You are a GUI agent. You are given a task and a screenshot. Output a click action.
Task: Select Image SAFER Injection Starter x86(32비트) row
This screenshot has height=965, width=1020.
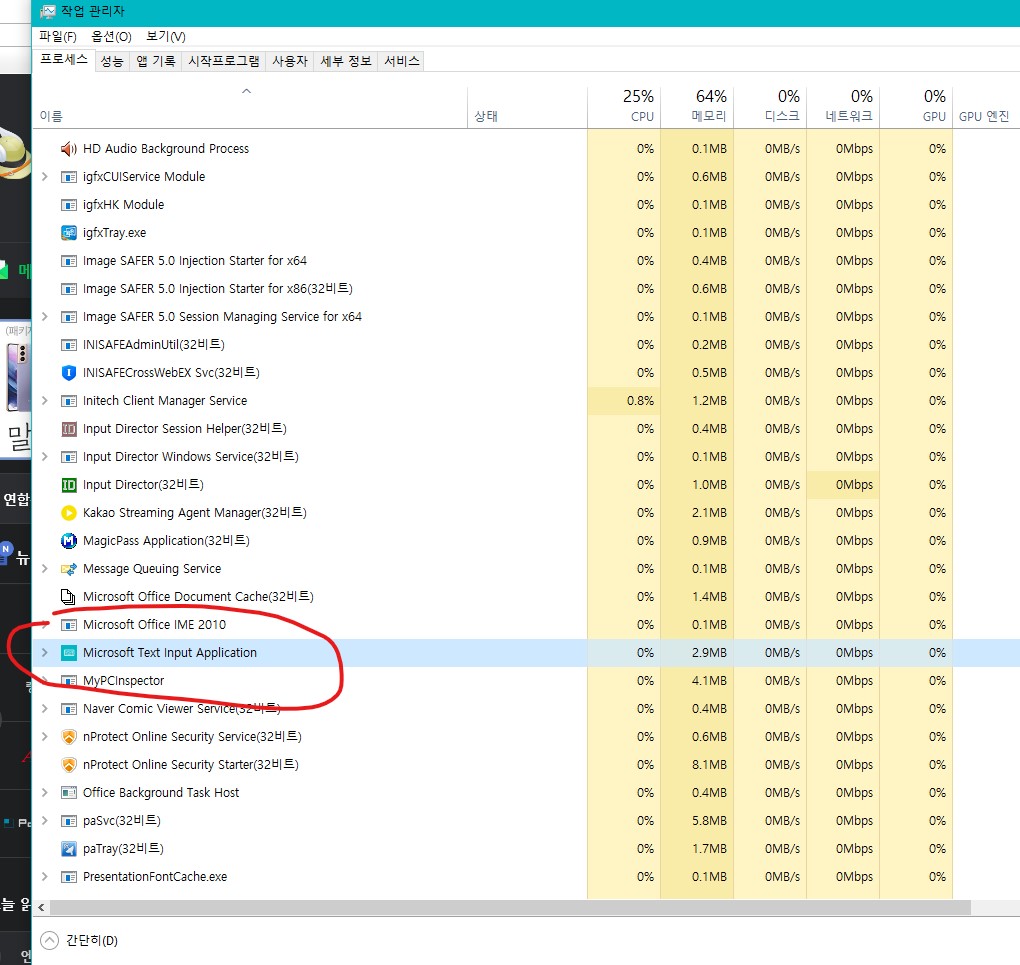pos(526,289)
